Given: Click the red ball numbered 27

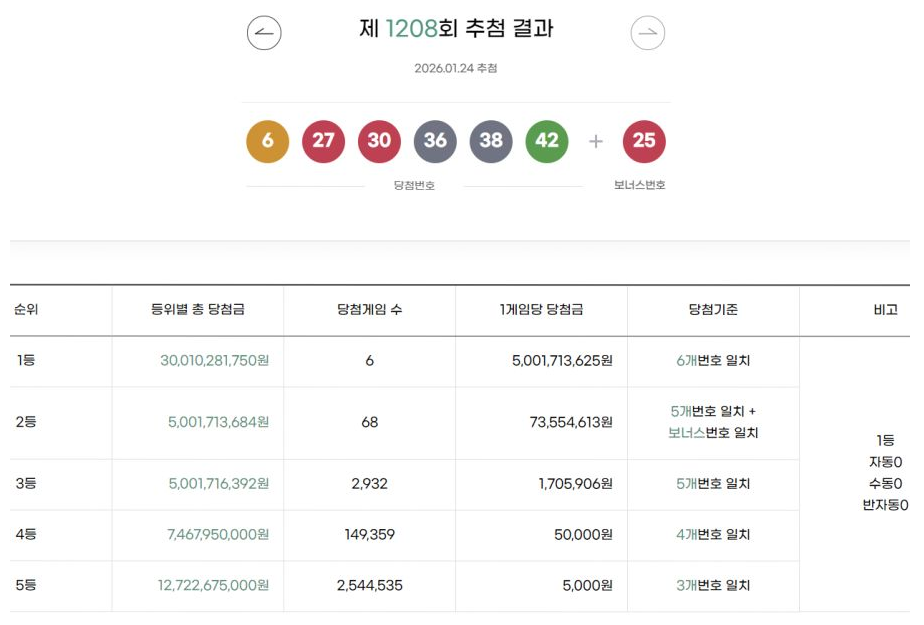Looking at the screenshot, I should click(x=323, y=141).
